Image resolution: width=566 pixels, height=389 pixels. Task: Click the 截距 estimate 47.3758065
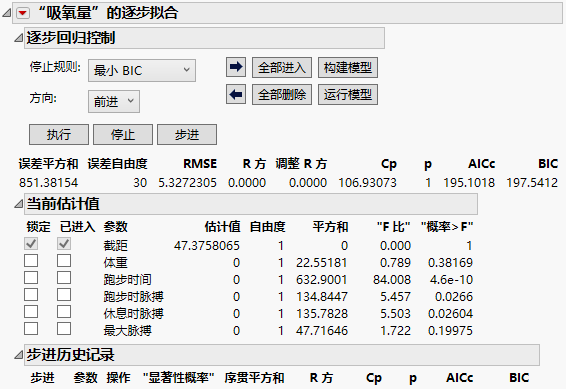tap(207, 246)
